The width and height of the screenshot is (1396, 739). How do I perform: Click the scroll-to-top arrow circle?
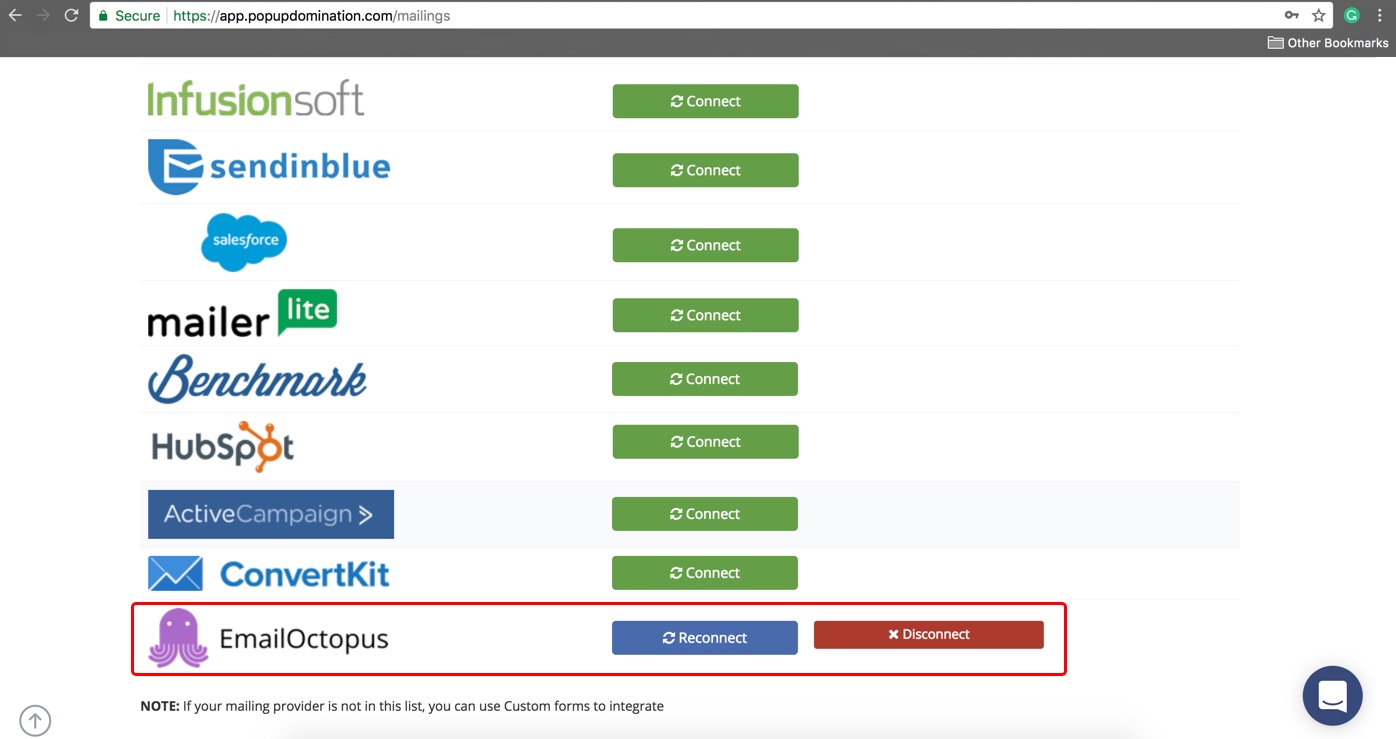35,720
